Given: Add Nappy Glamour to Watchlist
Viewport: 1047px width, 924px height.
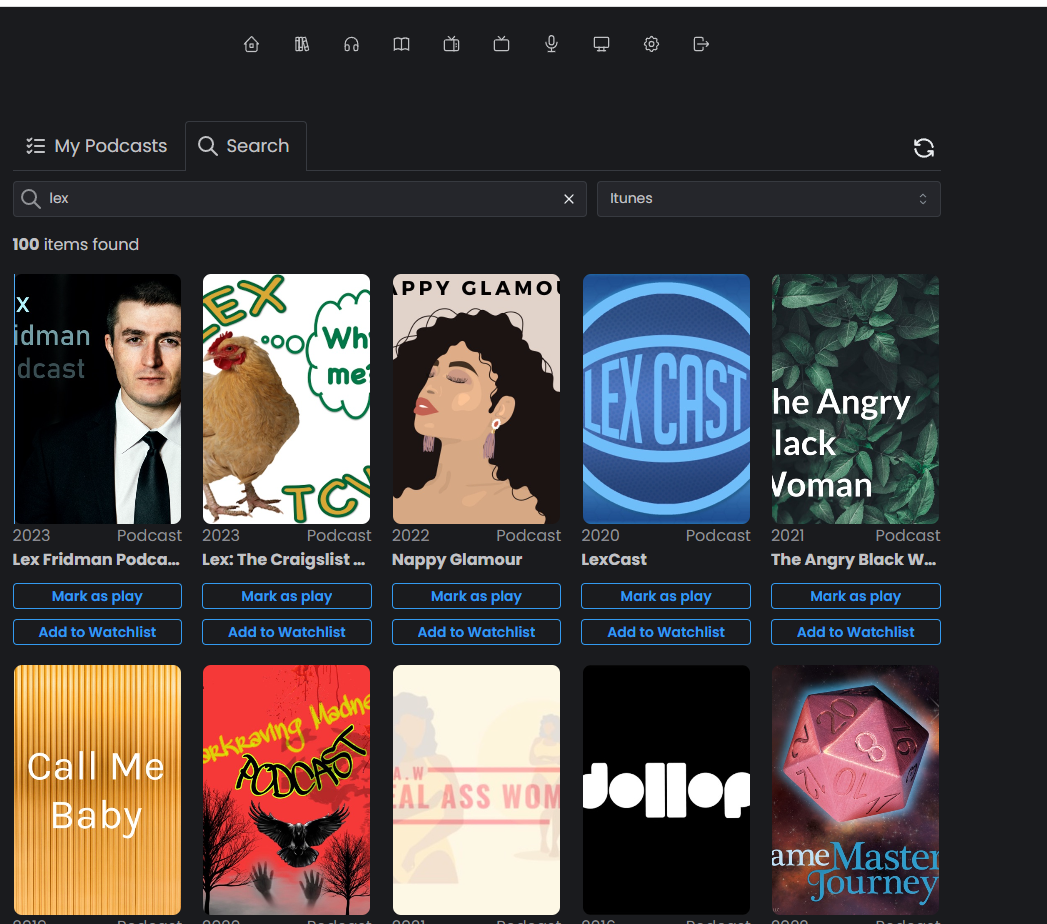Looking at the screenshot, I should (476, 632).
